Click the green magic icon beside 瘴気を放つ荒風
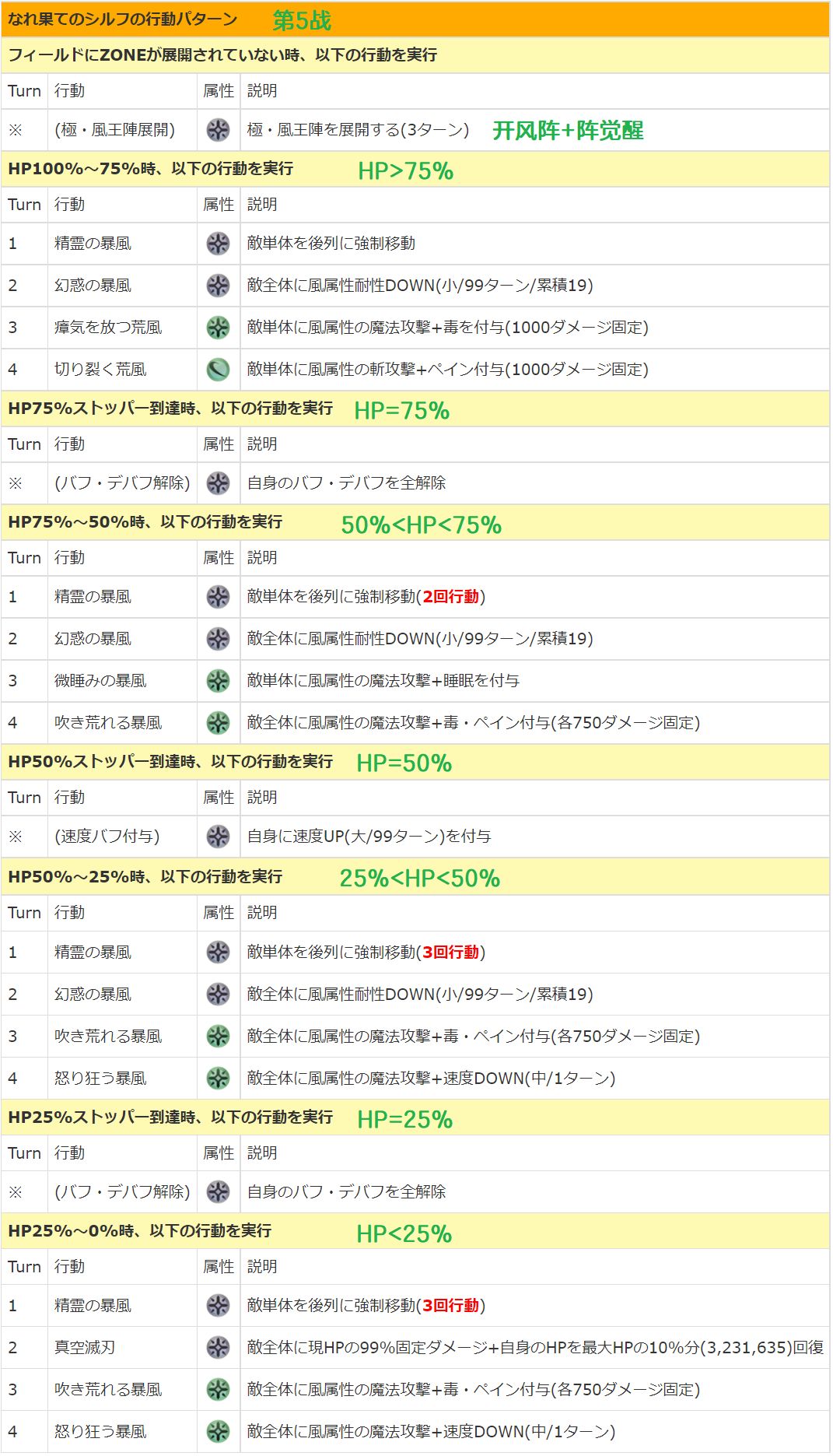Viewport: 833px width, 1456px height. tap(218, 328)
